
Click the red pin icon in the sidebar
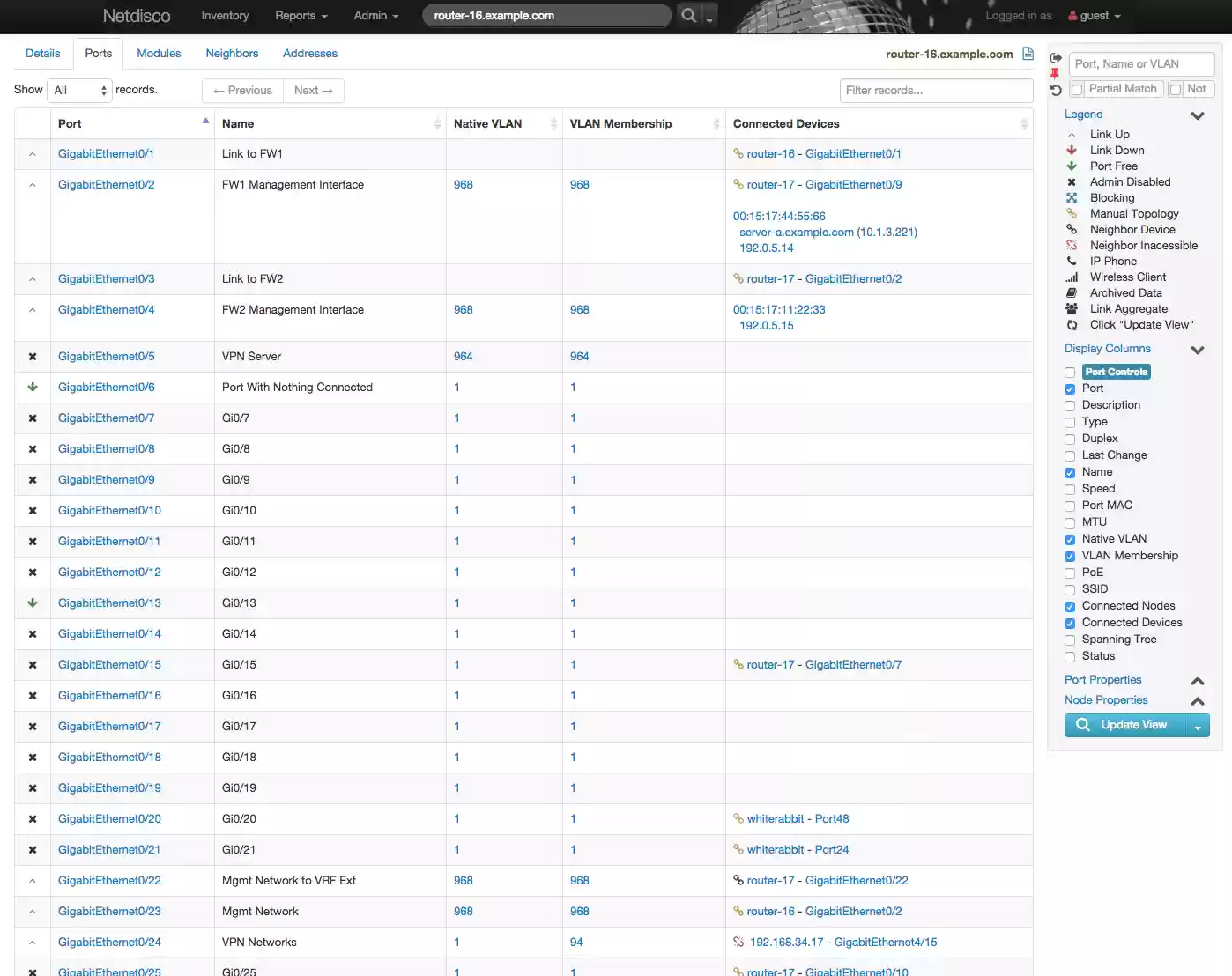click(x=1055, y=74)
